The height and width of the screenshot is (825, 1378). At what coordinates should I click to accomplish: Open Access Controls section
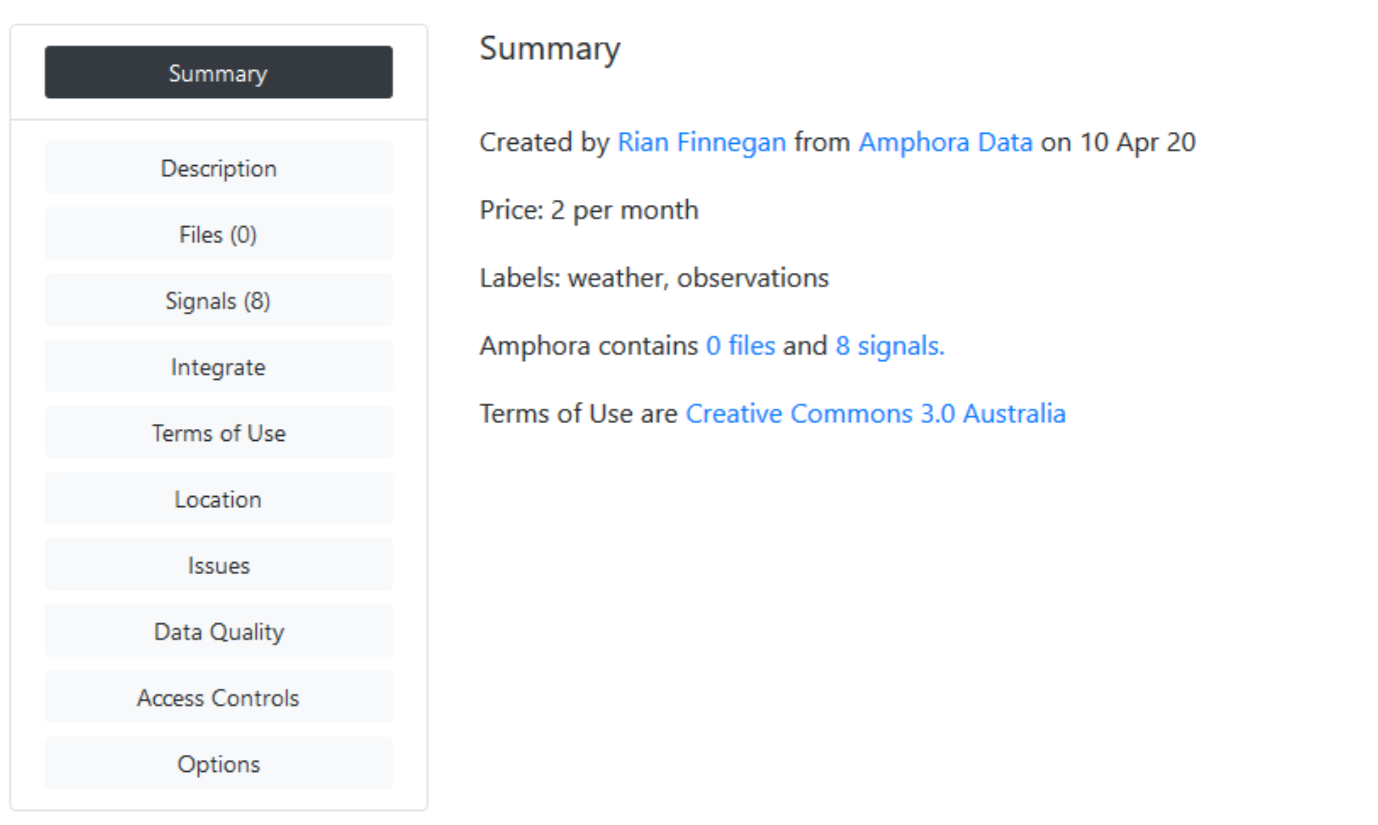point(218,697)
